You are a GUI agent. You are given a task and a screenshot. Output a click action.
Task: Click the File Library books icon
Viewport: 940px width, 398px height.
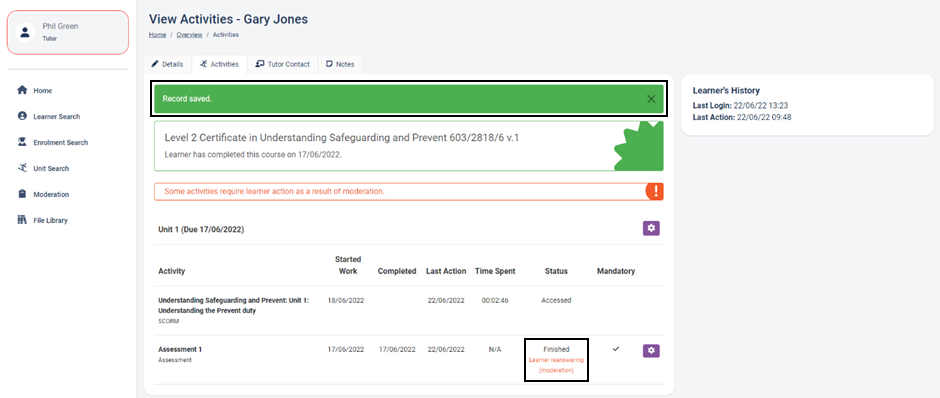(22, 220)
